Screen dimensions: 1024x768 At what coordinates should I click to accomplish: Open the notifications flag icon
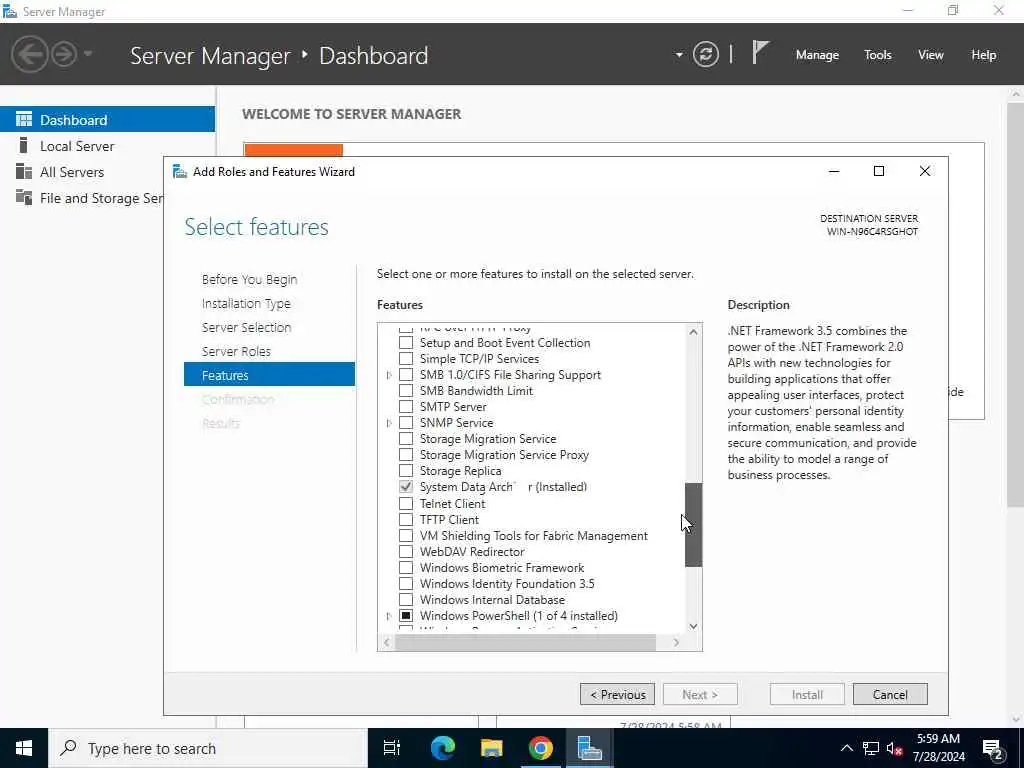760,53
